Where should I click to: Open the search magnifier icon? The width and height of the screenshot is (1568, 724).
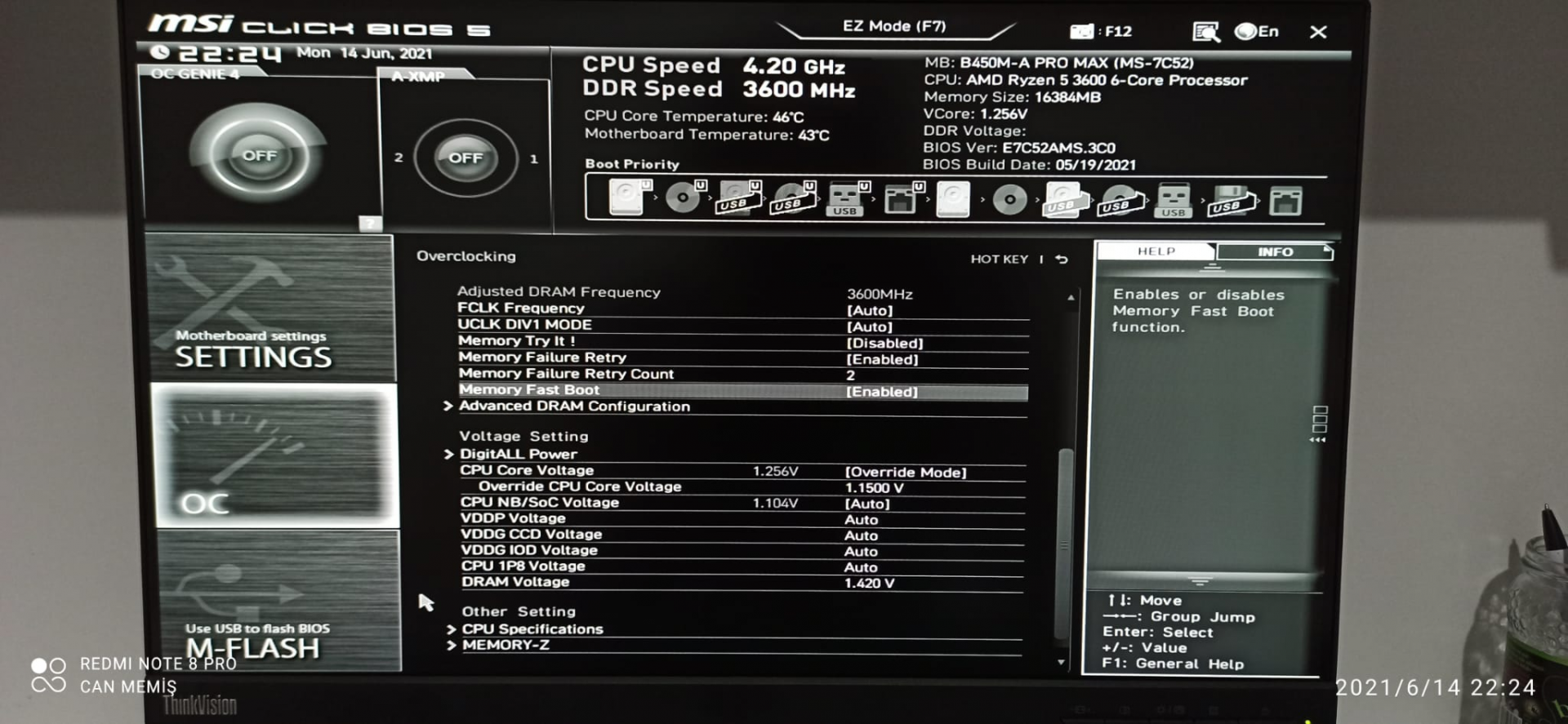(x=1206, y=32)
